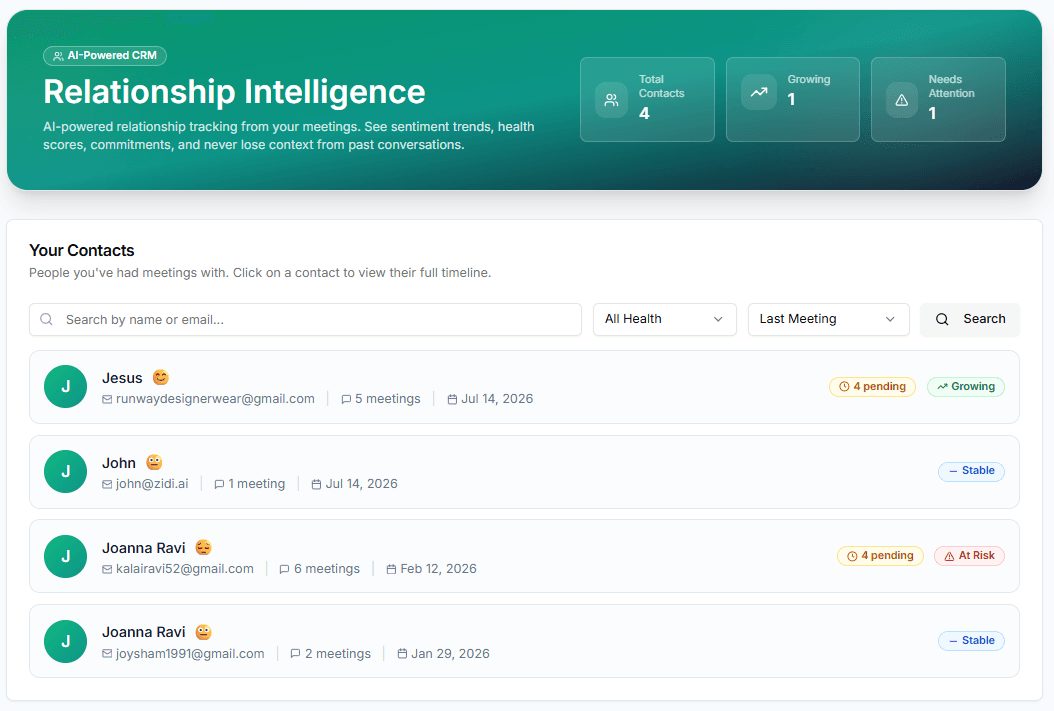This screenshot has width=1054, height=711.
Task: Click the neutral emoji next to John
Action: pyautogui.click(x=154, y=462)
